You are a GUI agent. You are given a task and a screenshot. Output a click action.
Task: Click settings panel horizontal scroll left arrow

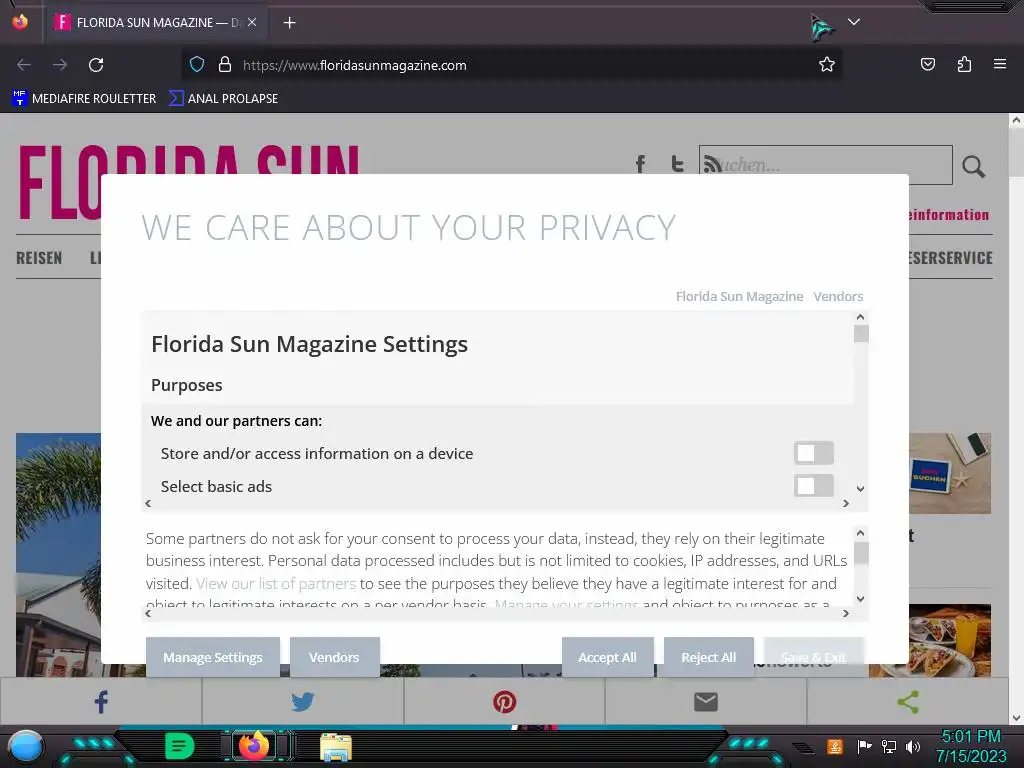pos(148,504)
